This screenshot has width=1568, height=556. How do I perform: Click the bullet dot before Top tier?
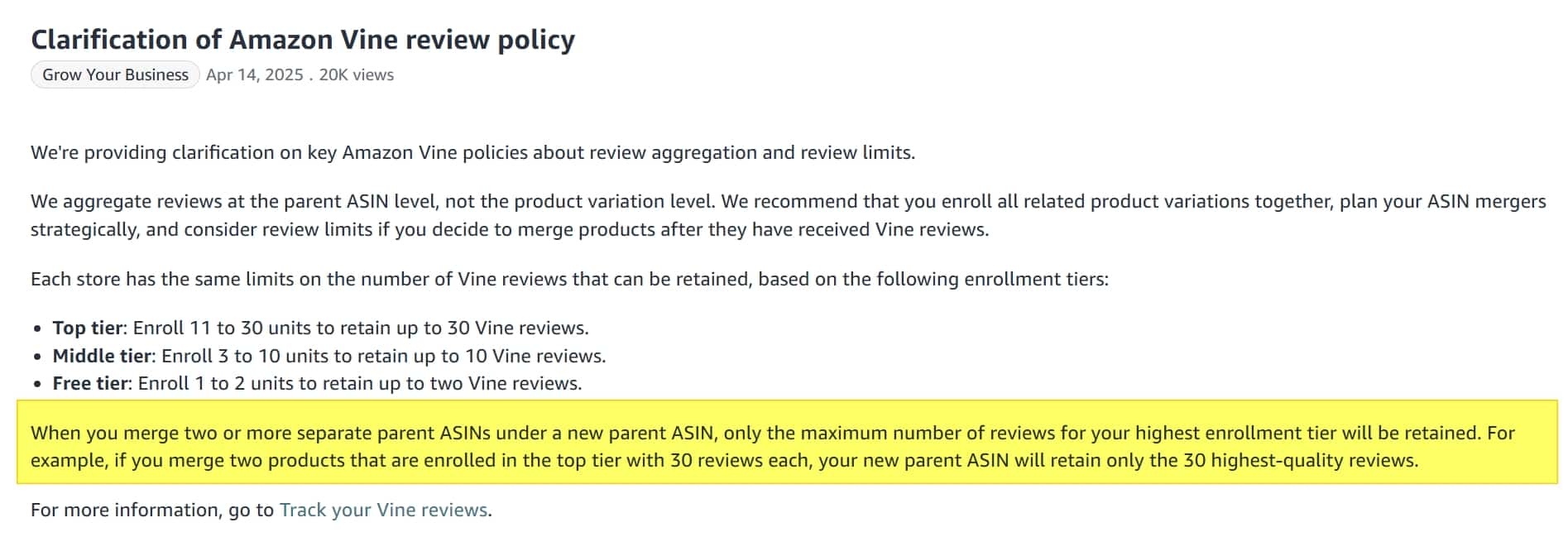click(37, 329)
